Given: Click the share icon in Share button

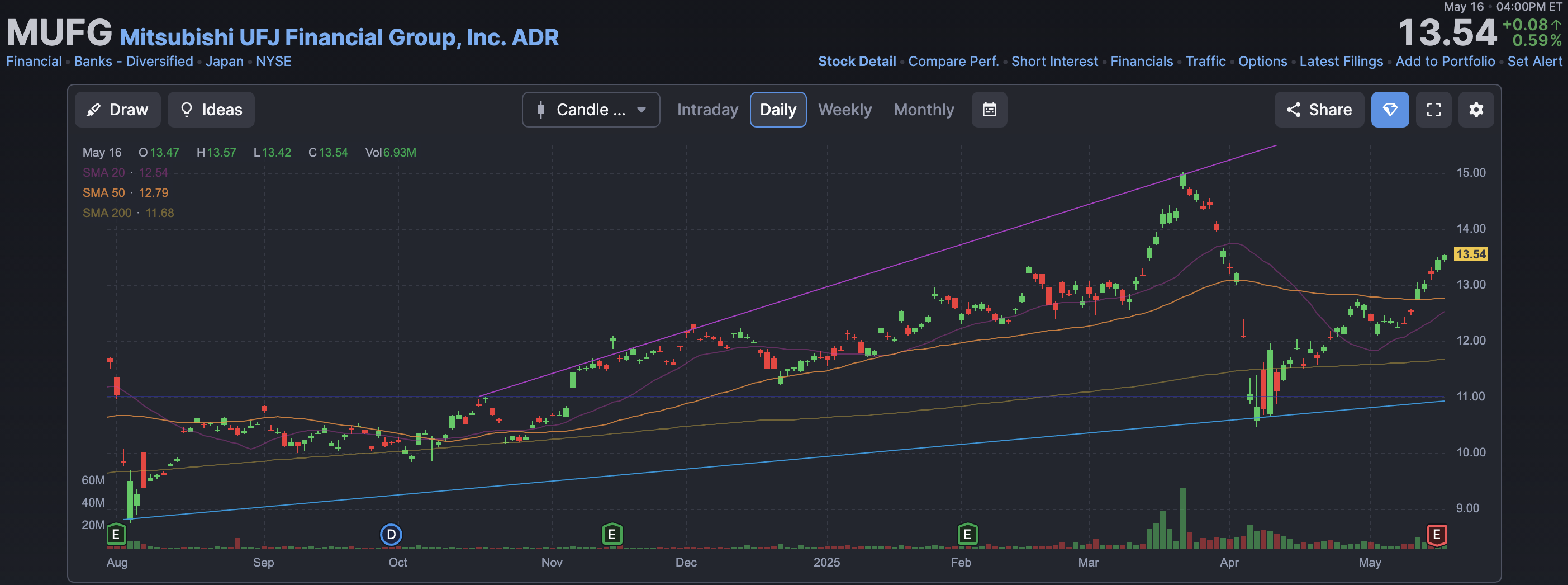Looking at the screenshot, I should tap(1293, 110).
